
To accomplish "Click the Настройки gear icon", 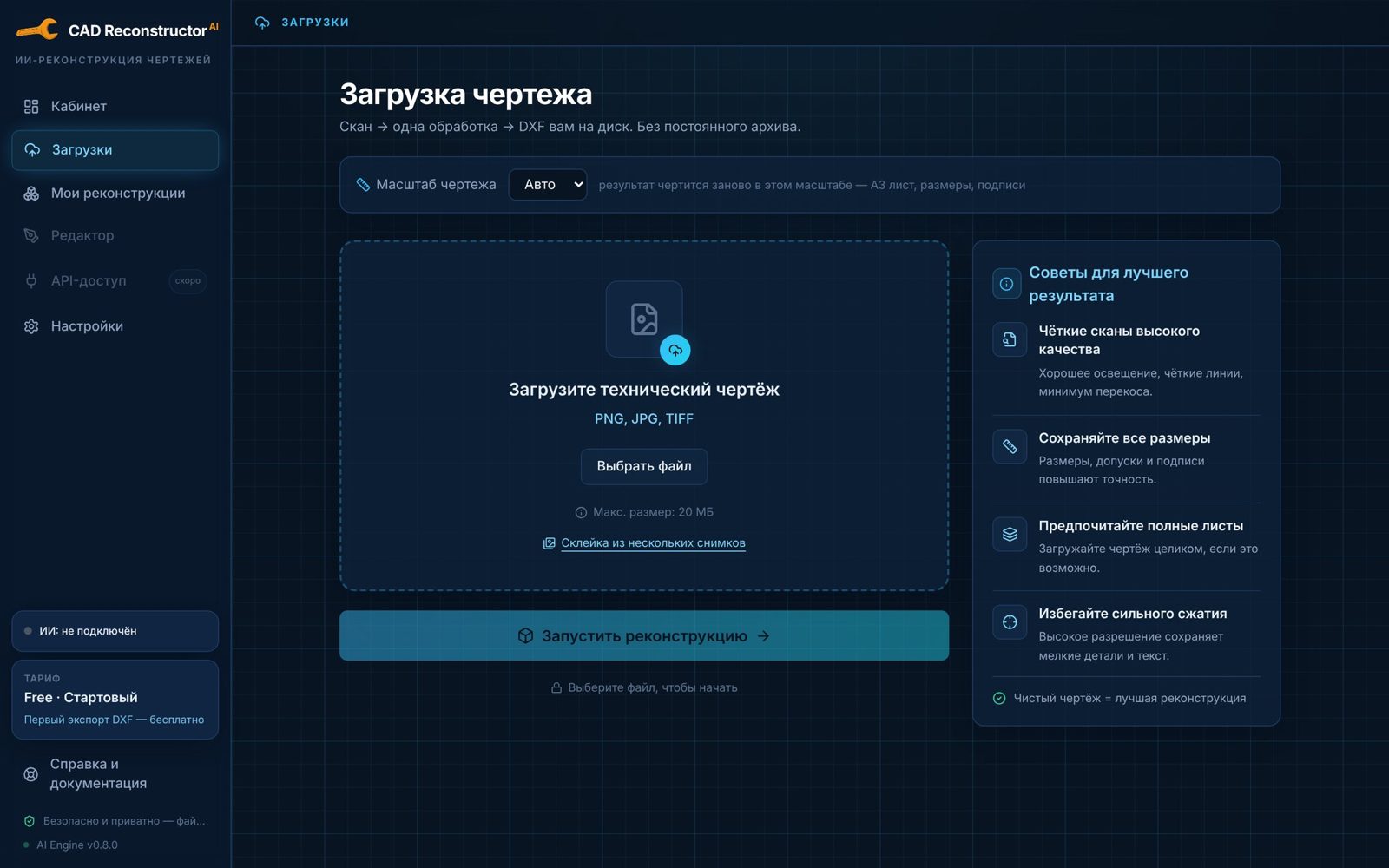I will 31,326.
